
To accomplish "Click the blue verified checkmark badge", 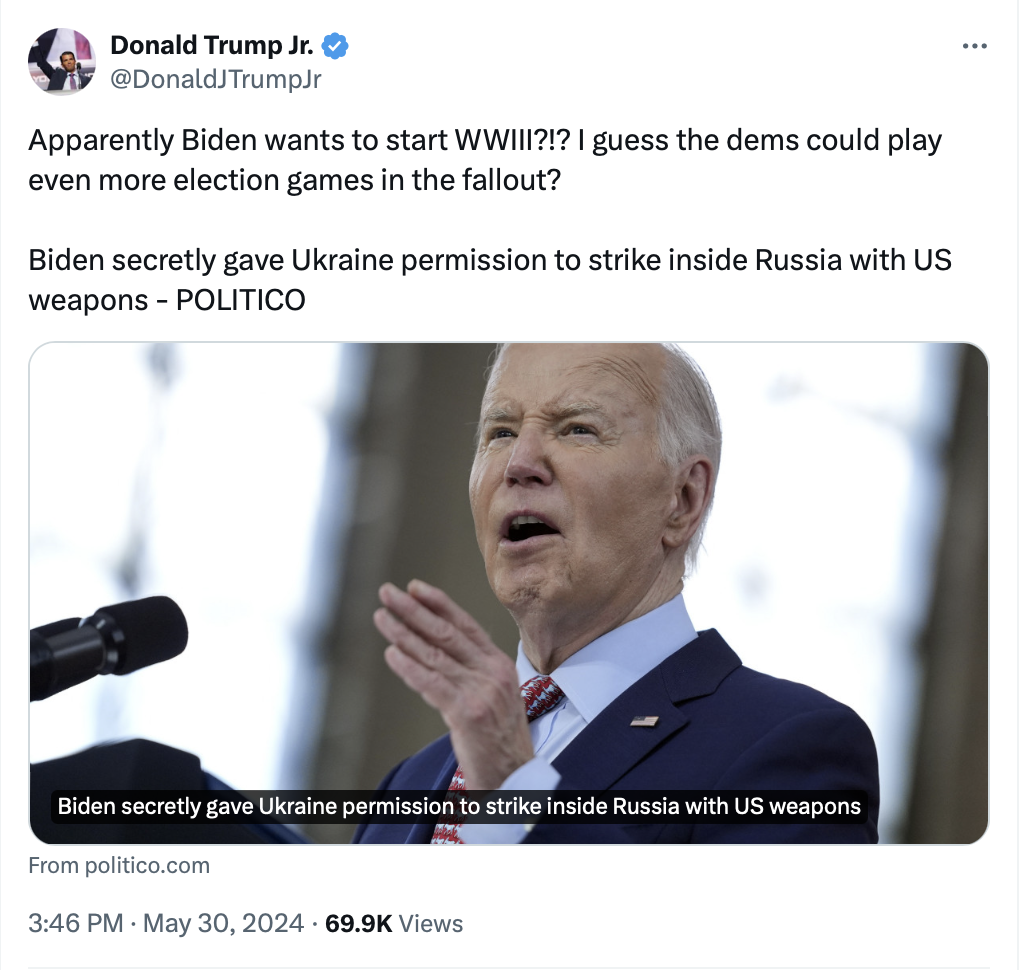I will [335, 46].
